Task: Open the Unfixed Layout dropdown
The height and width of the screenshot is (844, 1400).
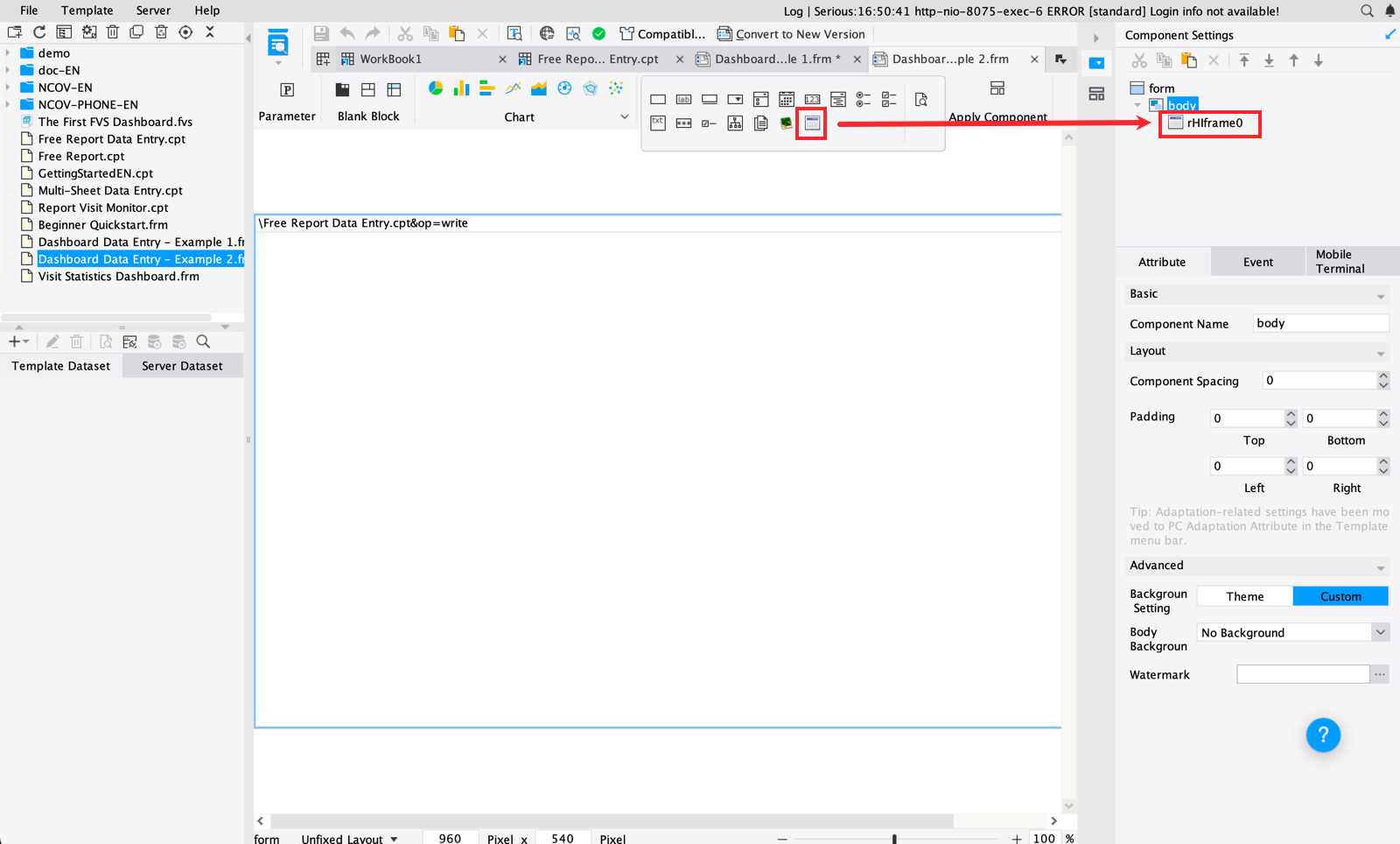Action: [x=350, y=837]
